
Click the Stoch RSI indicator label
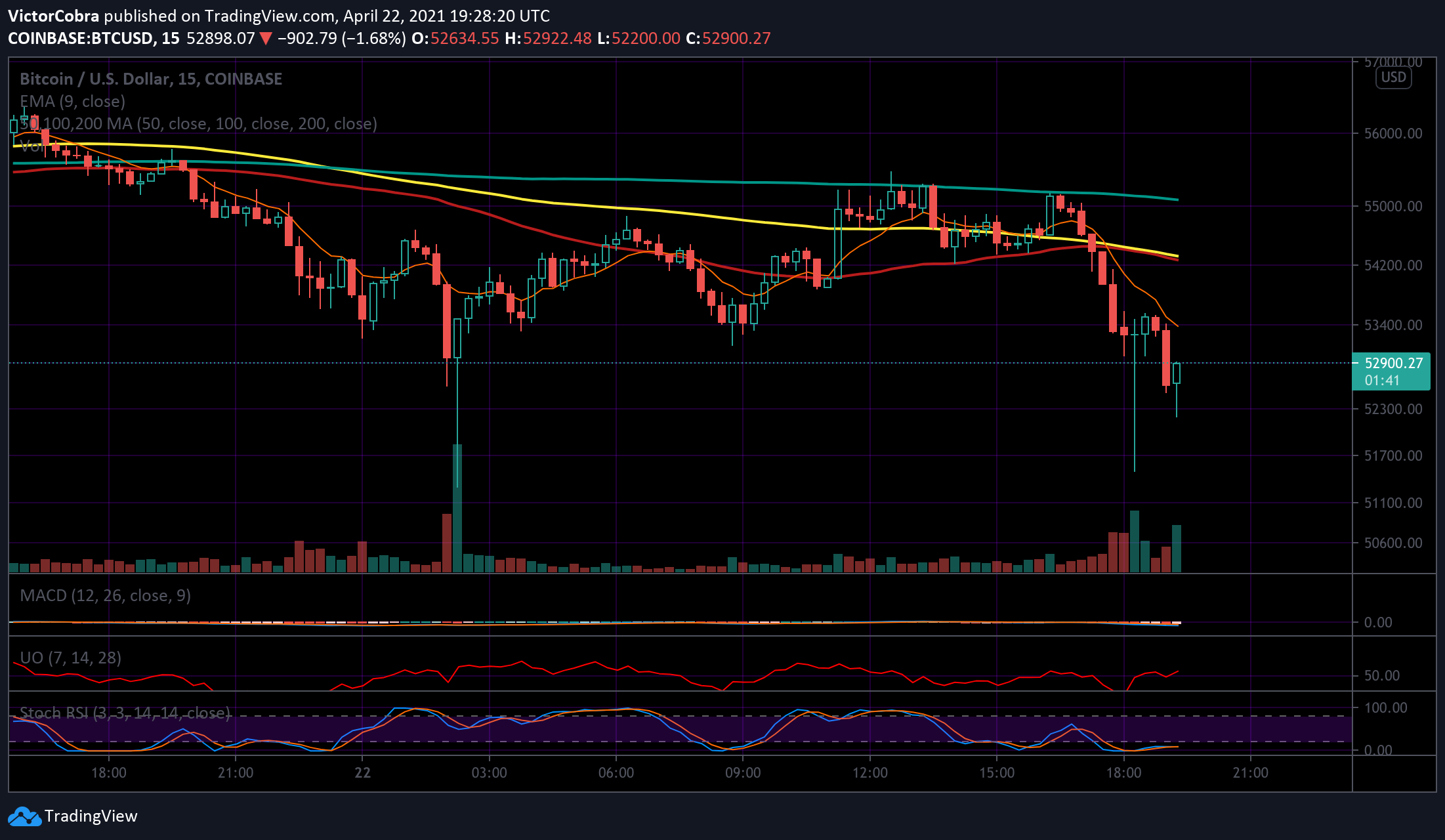[125, 713]
